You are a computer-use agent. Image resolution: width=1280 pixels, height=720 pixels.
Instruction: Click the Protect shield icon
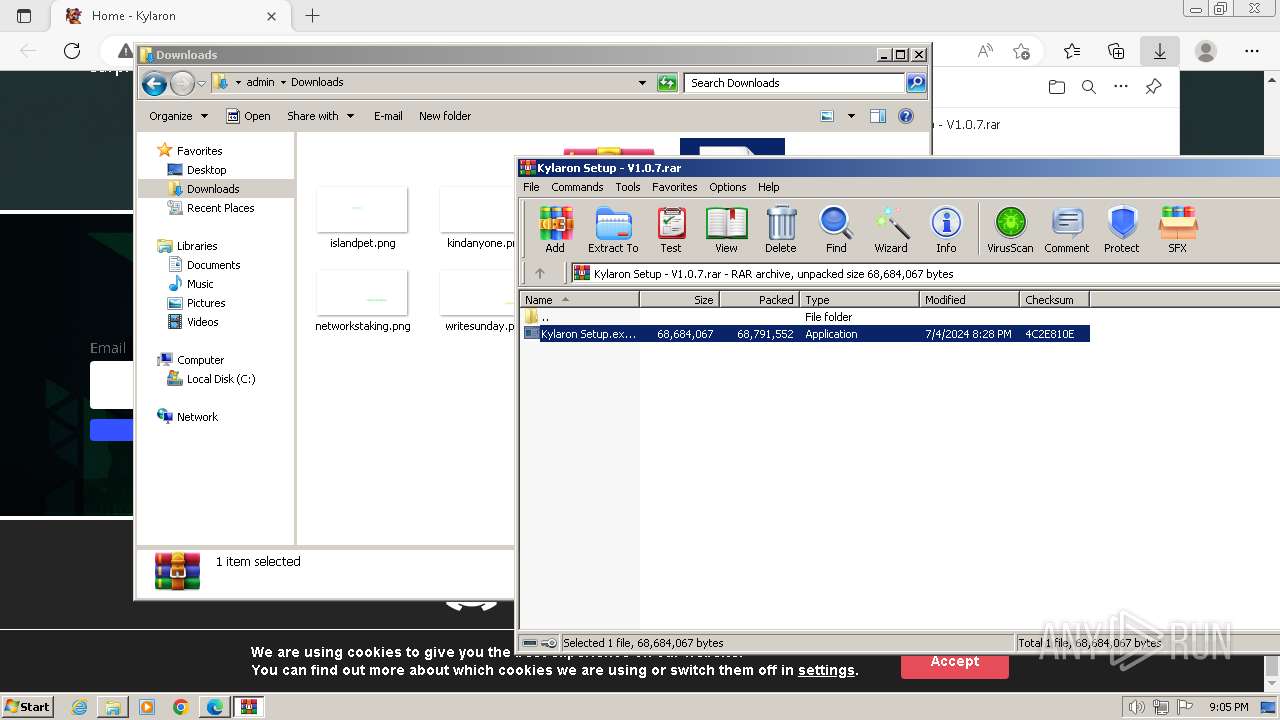(x=1122, y=229)
